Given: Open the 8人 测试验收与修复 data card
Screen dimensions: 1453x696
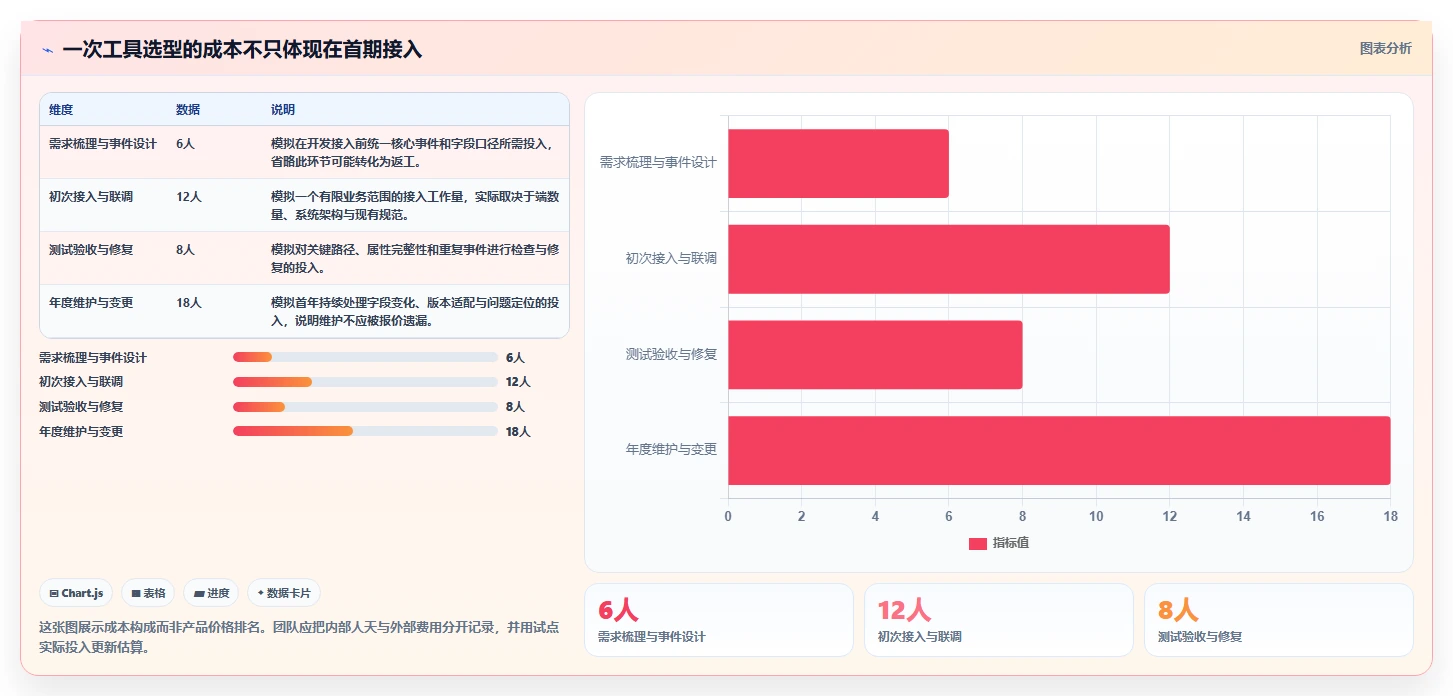Looking at the screenshot, I should [x=1279, y=620].
